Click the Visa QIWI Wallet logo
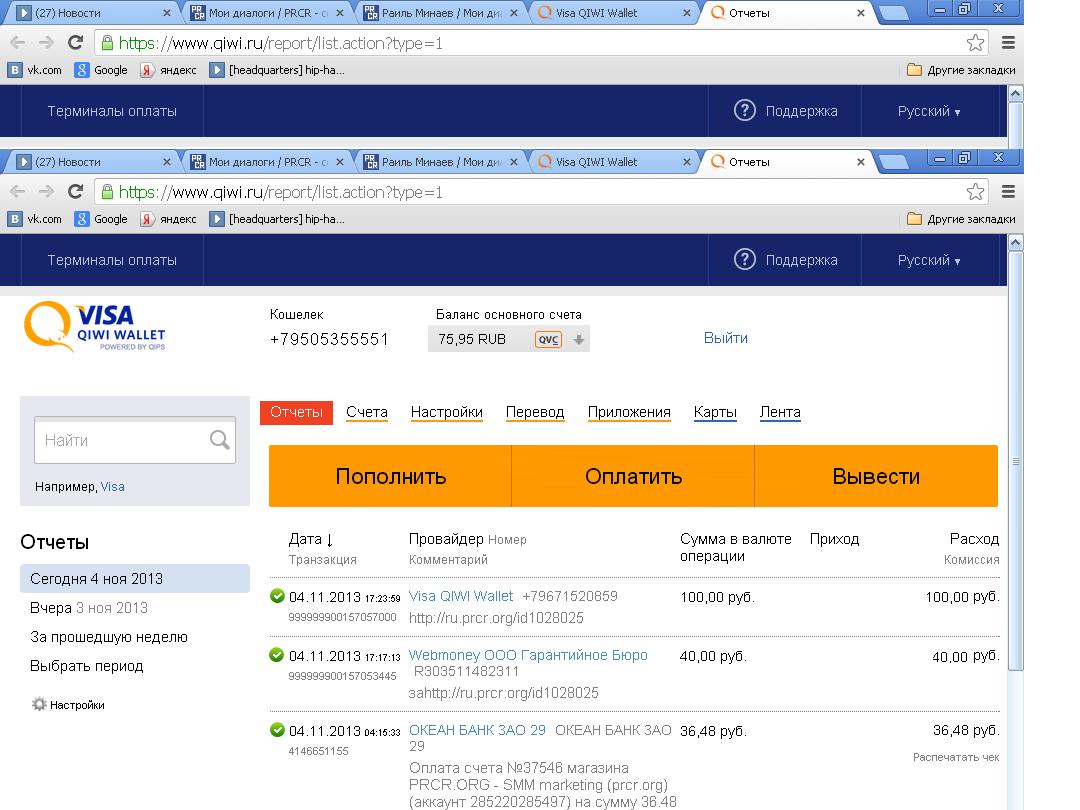The image size is (1080, 810). click(94, 326)
